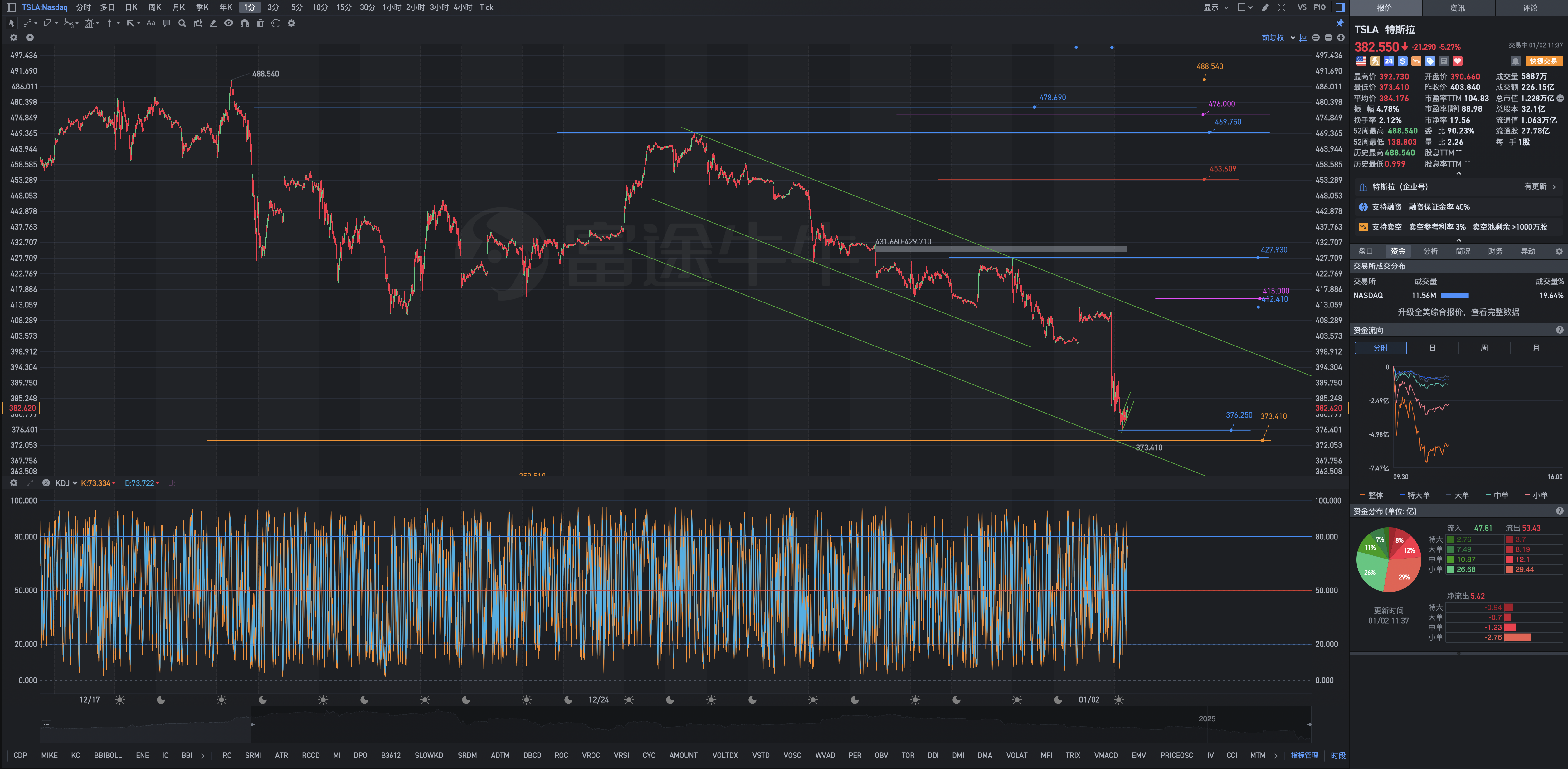Select the cursor pointer drawing tool
1568x769 pixels.
point(12,23)
